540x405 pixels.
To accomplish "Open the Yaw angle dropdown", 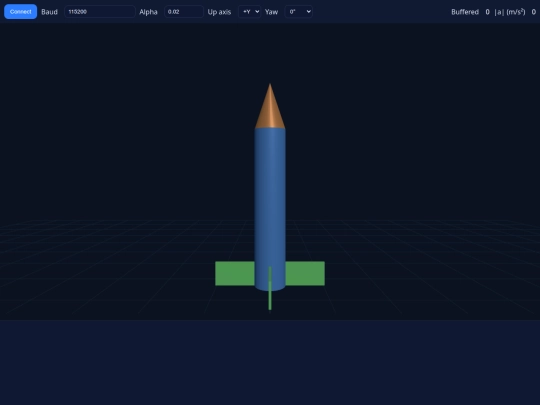I will coord(299,12).
